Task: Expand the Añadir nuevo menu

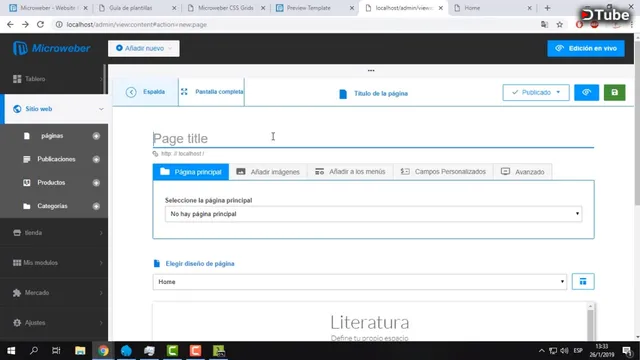Action: click(x=144, y=48)
